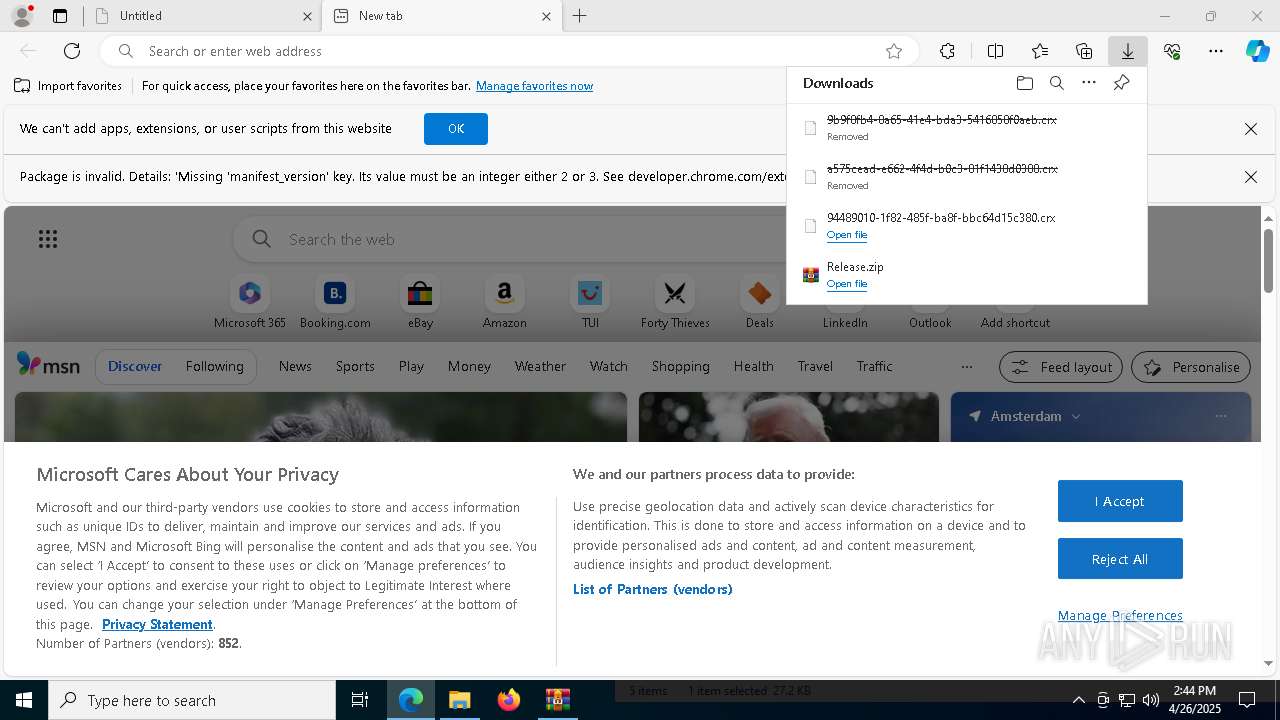This screenshot has height=720, width=1280.
Task: Open the Booking.com shortcut
Action: pyautogui.click(x=335, y=303)
